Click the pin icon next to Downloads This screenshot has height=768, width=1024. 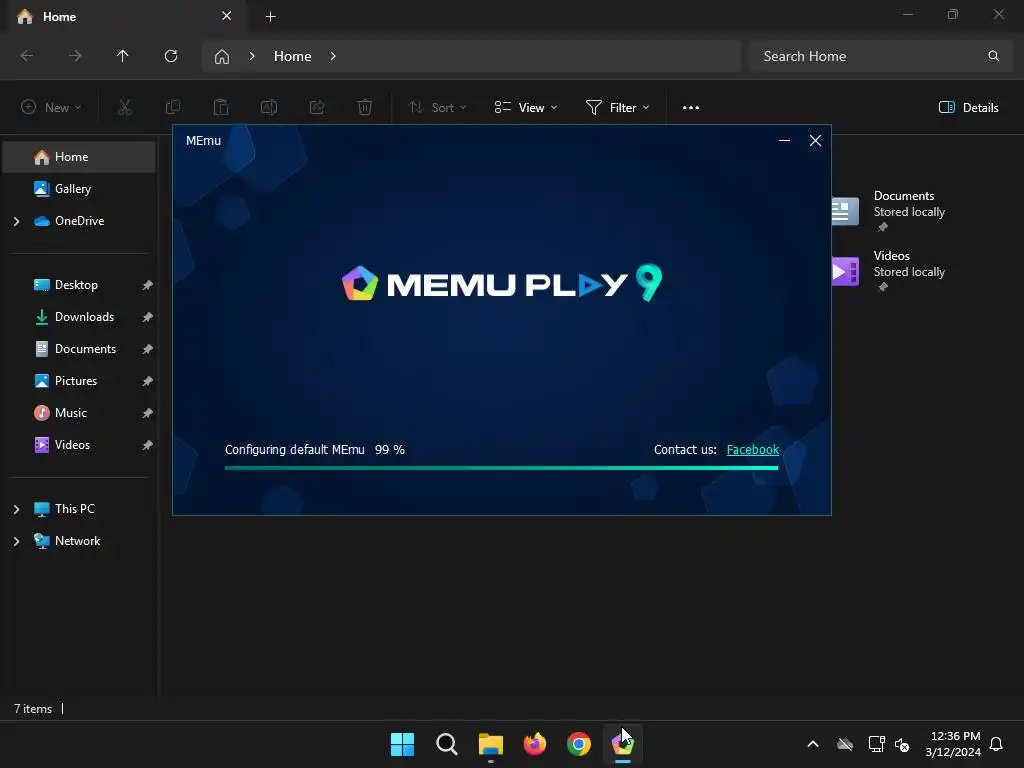click(x=148, y=317)
